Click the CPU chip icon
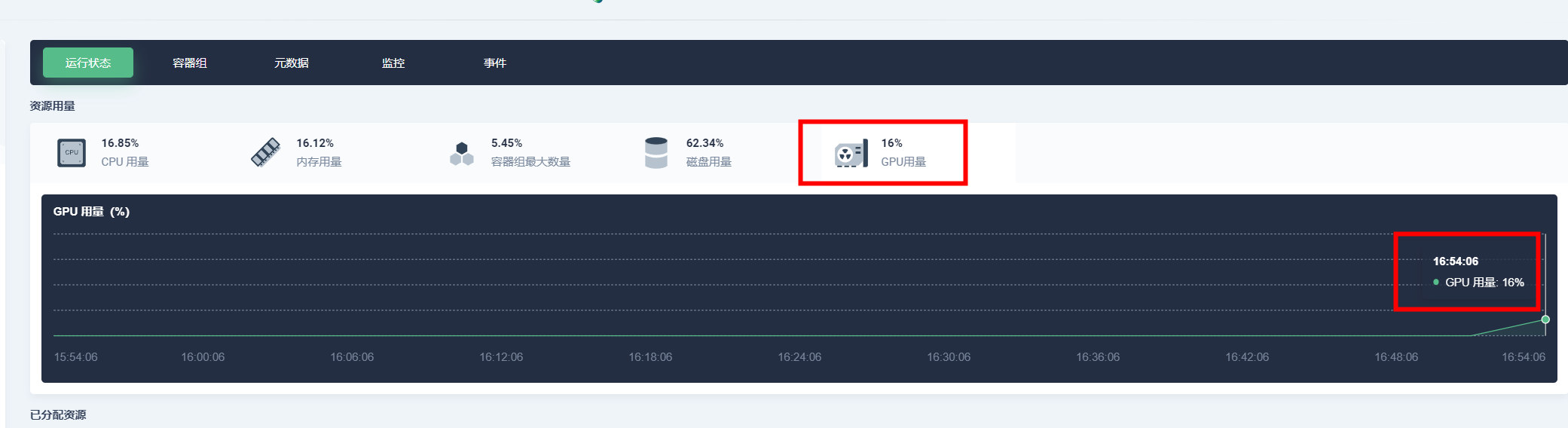 coord(72,153)
